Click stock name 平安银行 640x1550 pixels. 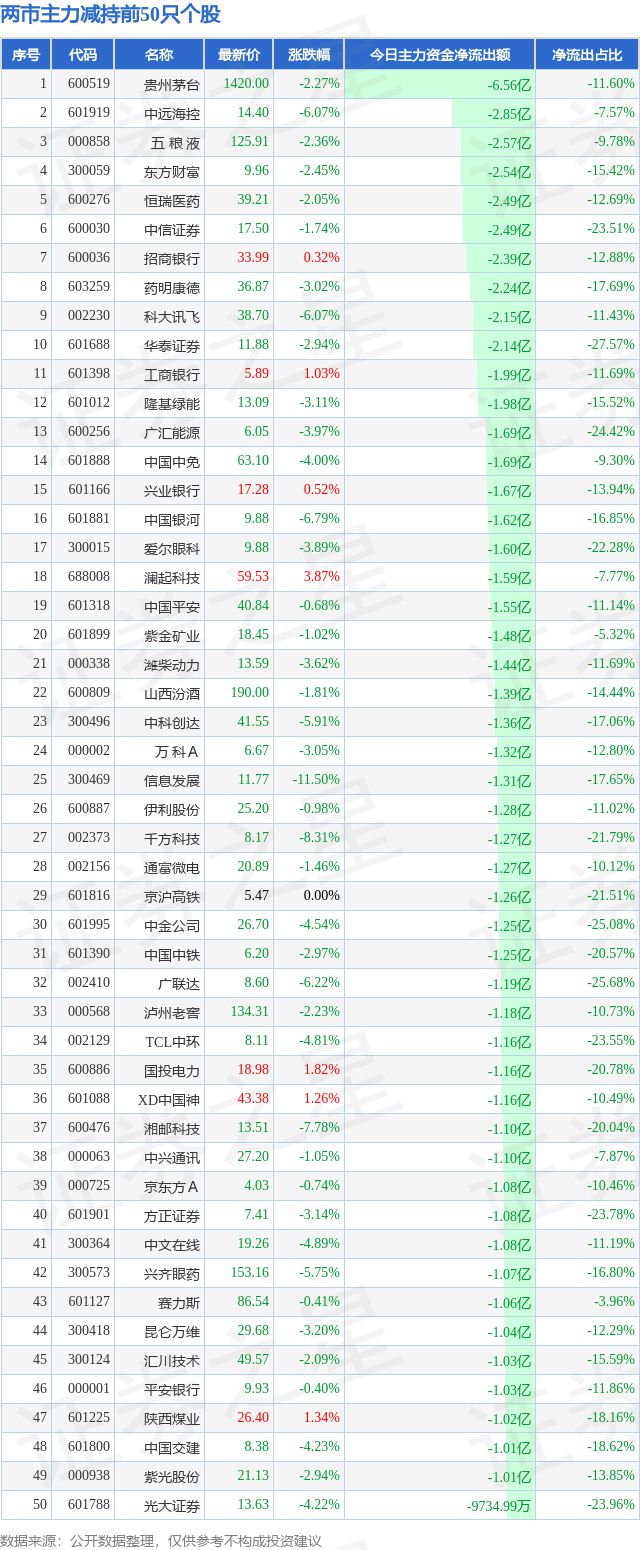172,1389
